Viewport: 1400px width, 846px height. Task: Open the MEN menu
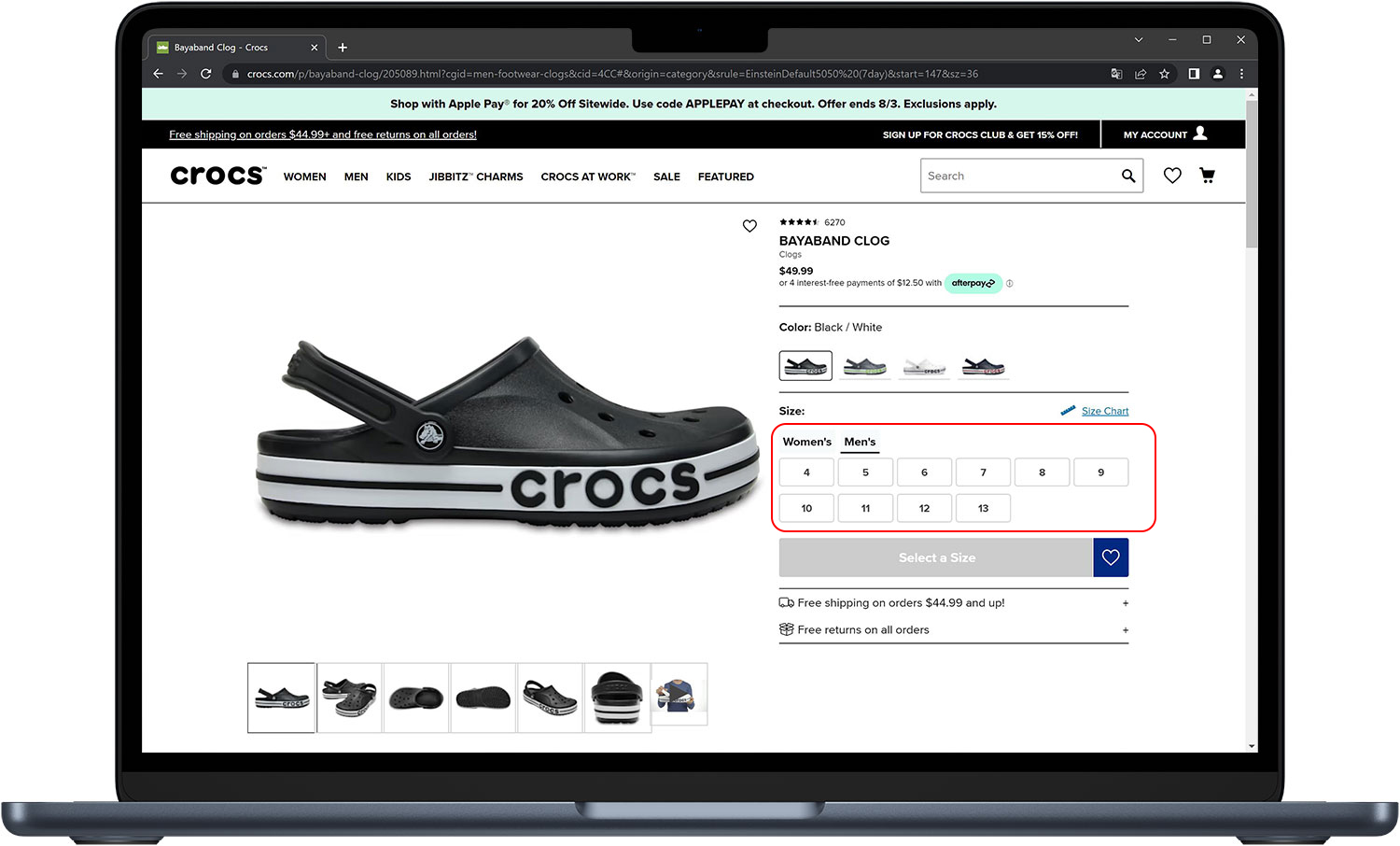356,176
